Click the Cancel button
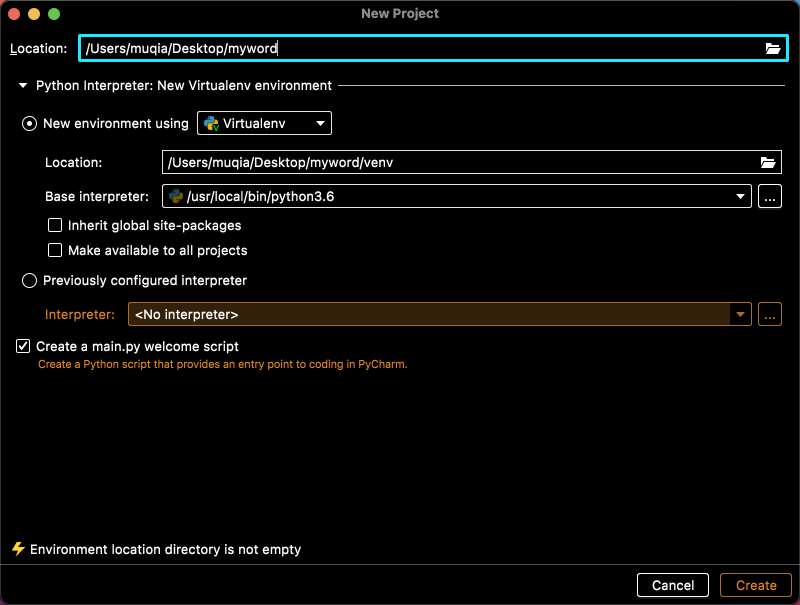The height and width of the screenshot is (605, 800). (672, 585)
